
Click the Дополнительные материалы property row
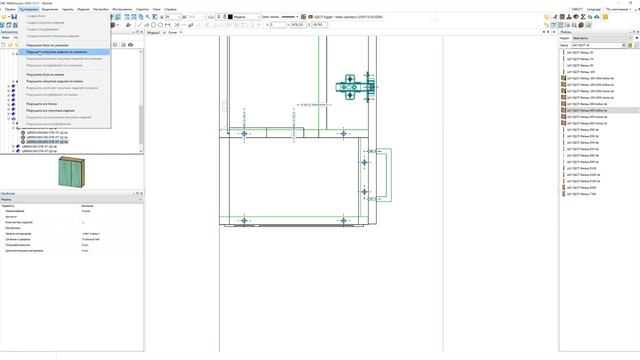71,251
